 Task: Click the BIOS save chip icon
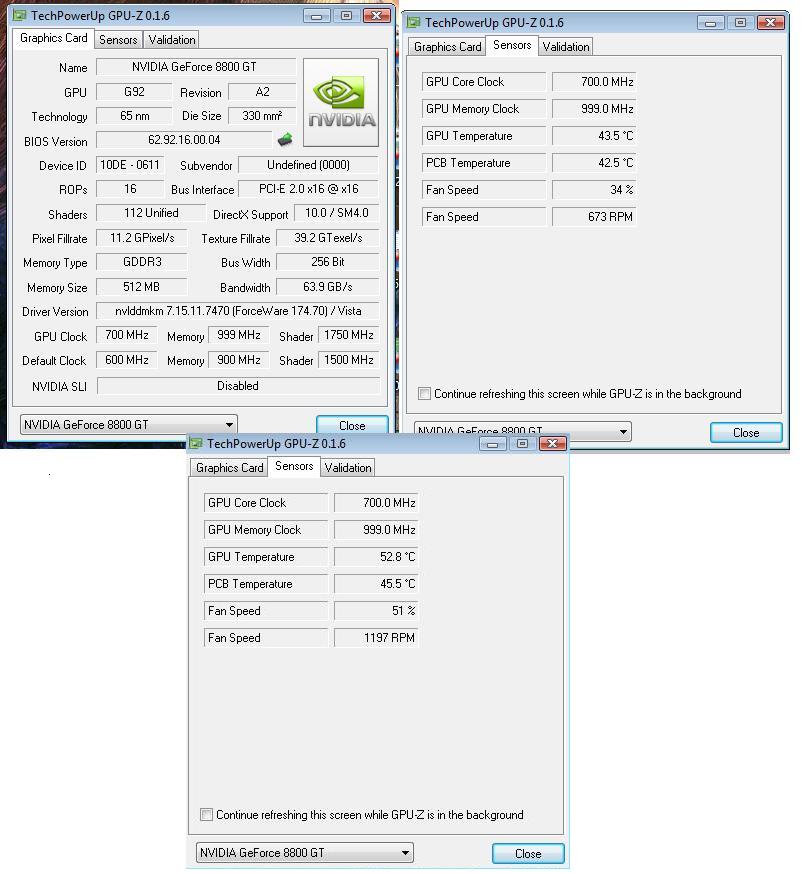tap(285, 139)
